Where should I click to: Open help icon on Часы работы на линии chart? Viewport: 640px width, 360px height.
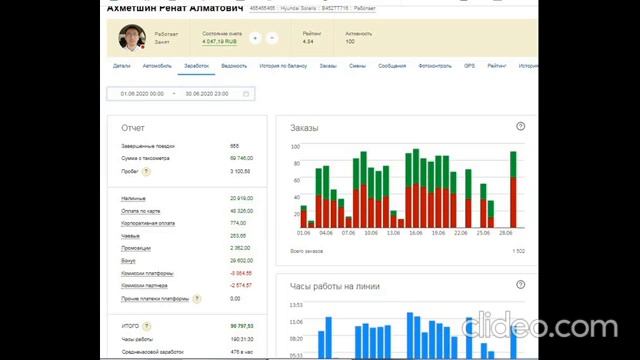click(520, 285)
